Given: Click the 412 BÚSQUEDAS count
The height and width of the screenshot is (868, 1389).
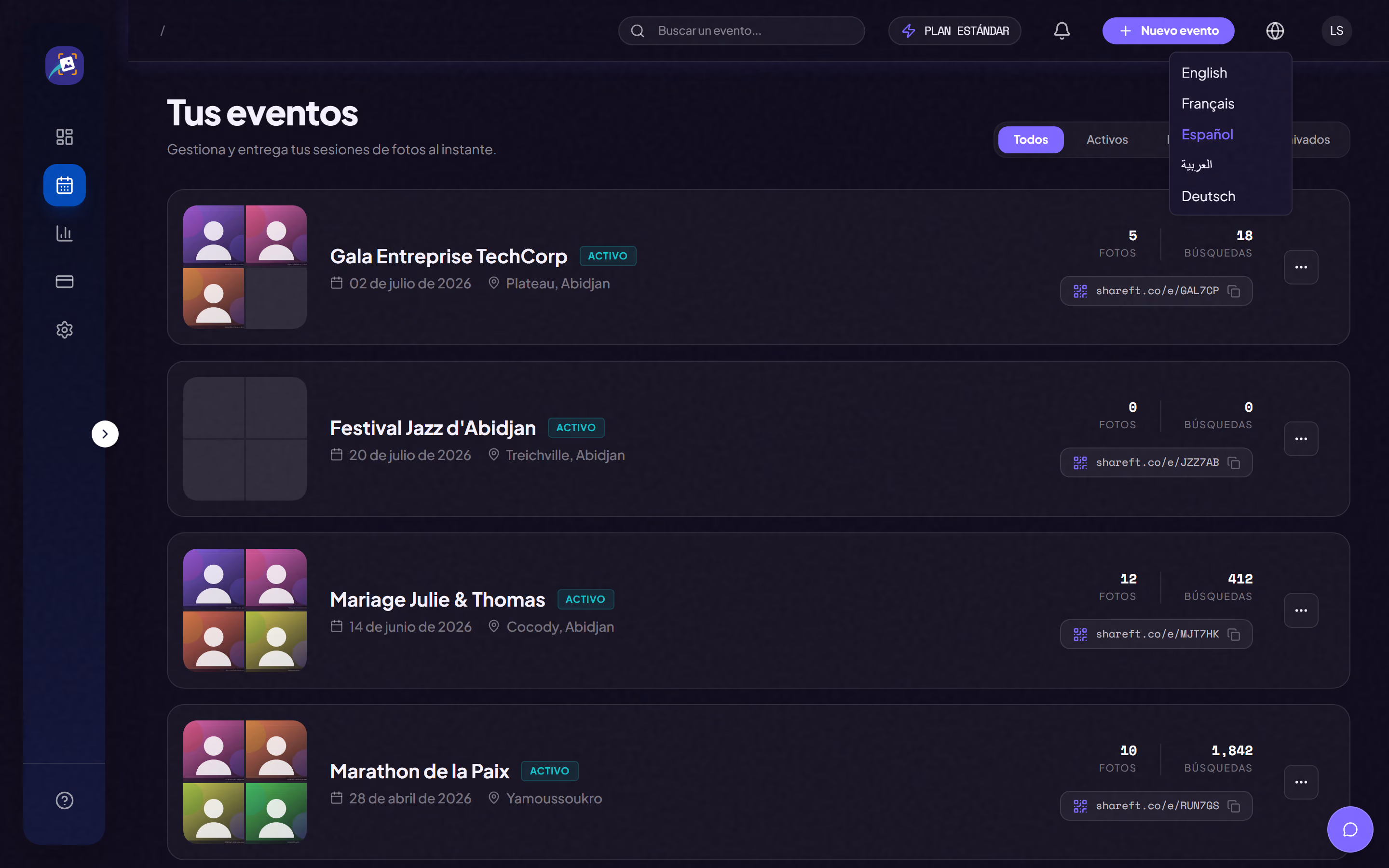Looking at the screenshot, I should pyautogui.click(x=1218, y=587).
